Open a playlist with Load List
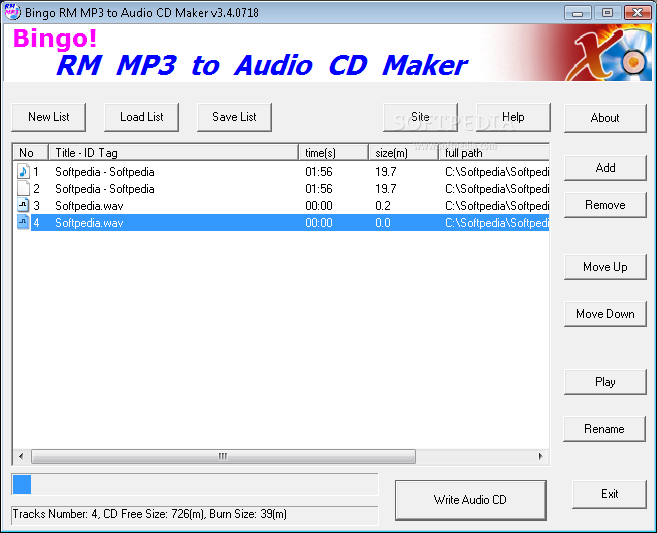 141,117
